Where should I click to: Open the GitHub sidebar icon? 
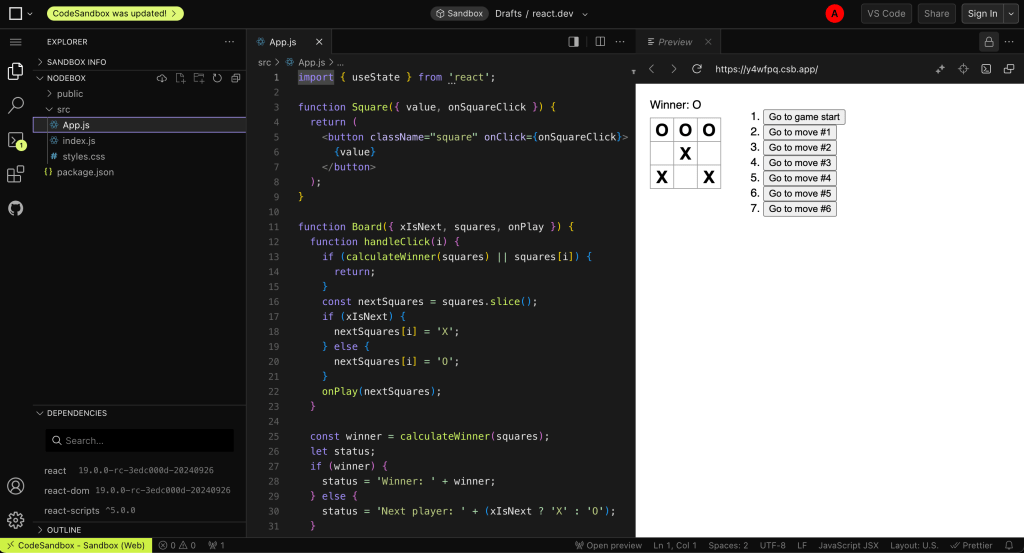(x=16, y=208)
